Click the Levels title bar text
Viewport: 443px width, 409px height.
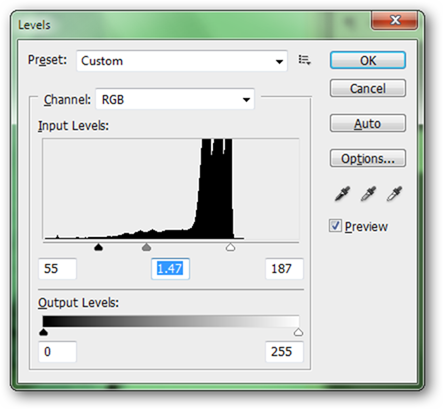34,25
